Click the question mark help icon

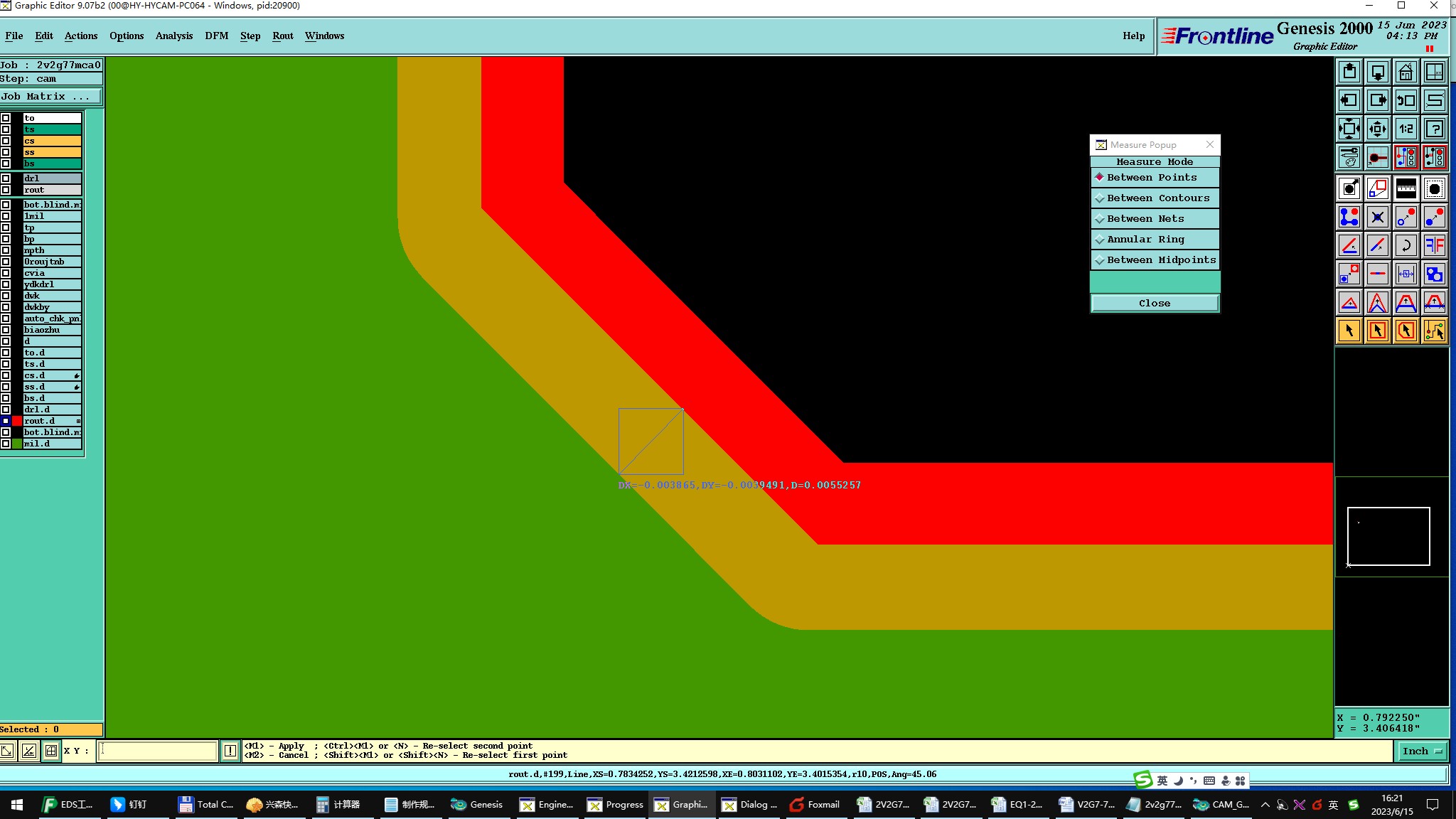[x=1434, y=129]
